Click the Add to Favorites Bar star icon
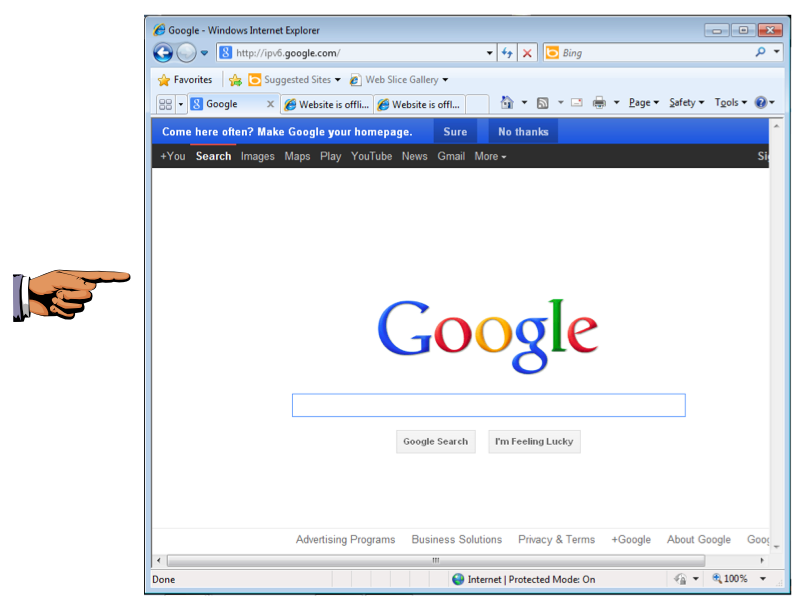Screen dimensions: 803x609 pos(236,80)
